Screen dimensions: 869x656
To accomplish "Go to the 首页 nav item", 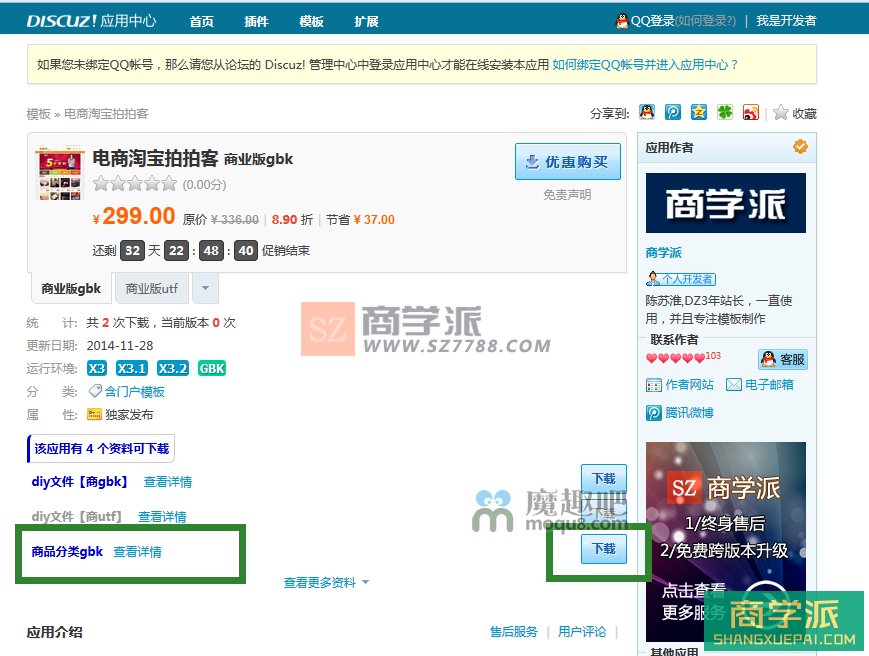I will (x=201, y=22).
